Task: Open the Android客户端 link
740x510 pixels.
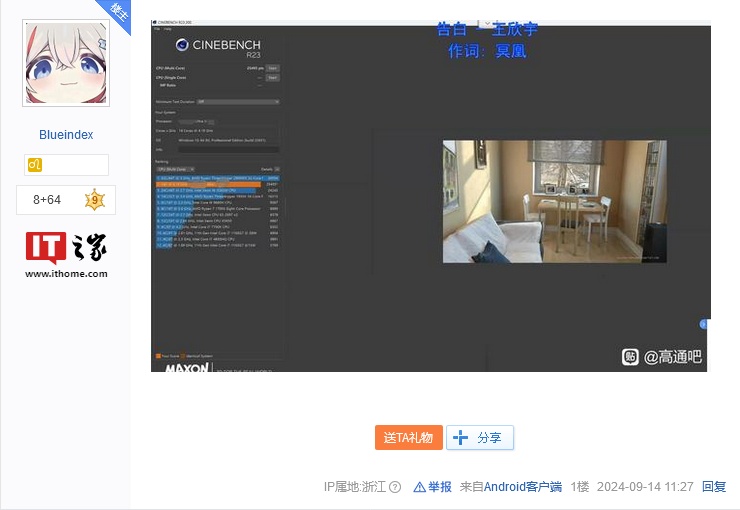Action: pyautogui.click(x=522, y=487)
